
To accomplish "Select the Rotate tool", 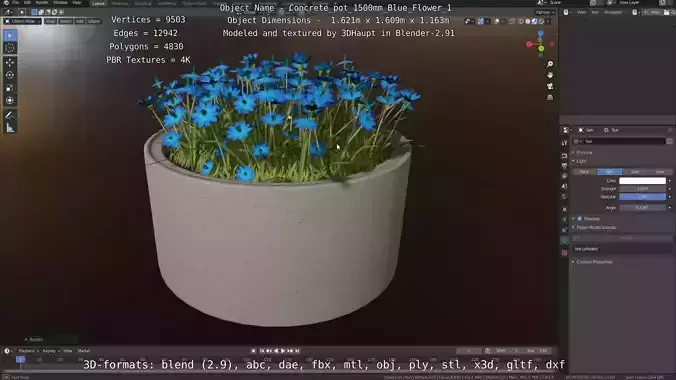I will (x=10, y=75).
